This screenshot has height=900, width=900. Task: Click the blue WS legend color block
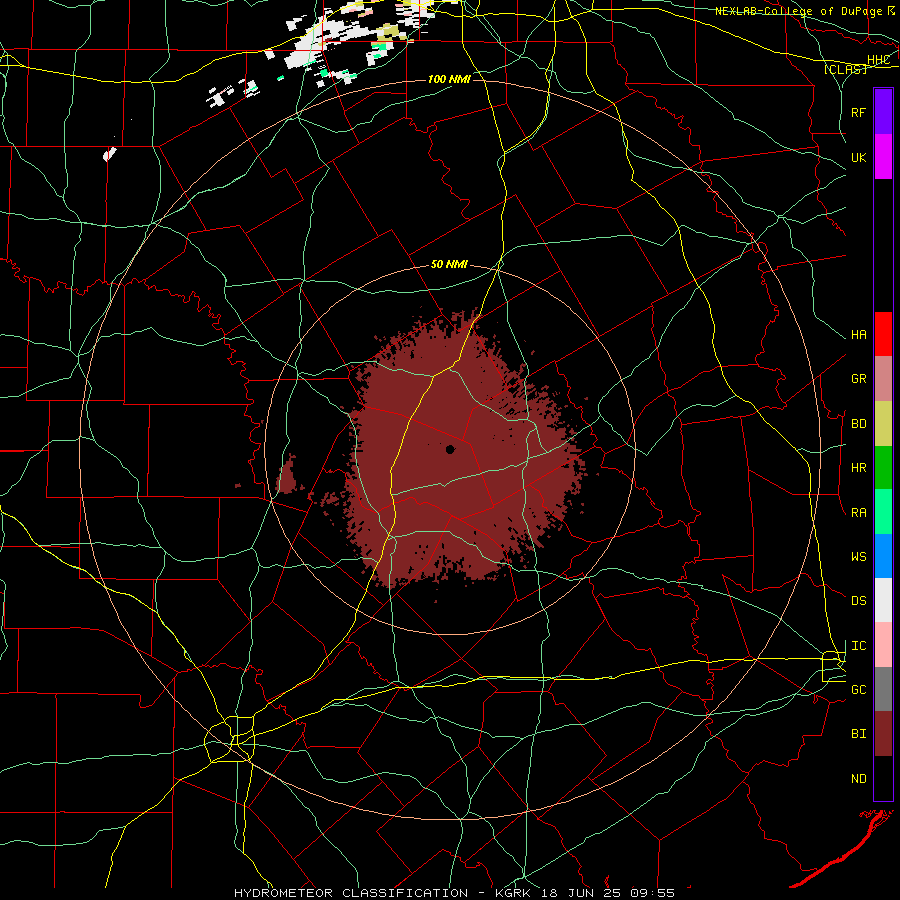(x=883, y=556)
